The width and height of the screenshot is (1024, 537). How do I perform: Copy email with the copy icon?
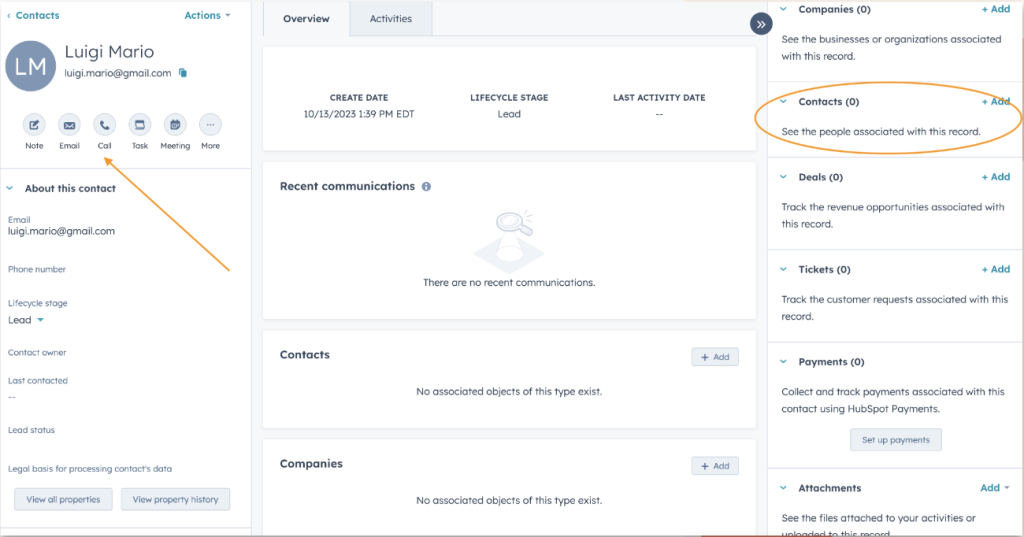(183, 73)
